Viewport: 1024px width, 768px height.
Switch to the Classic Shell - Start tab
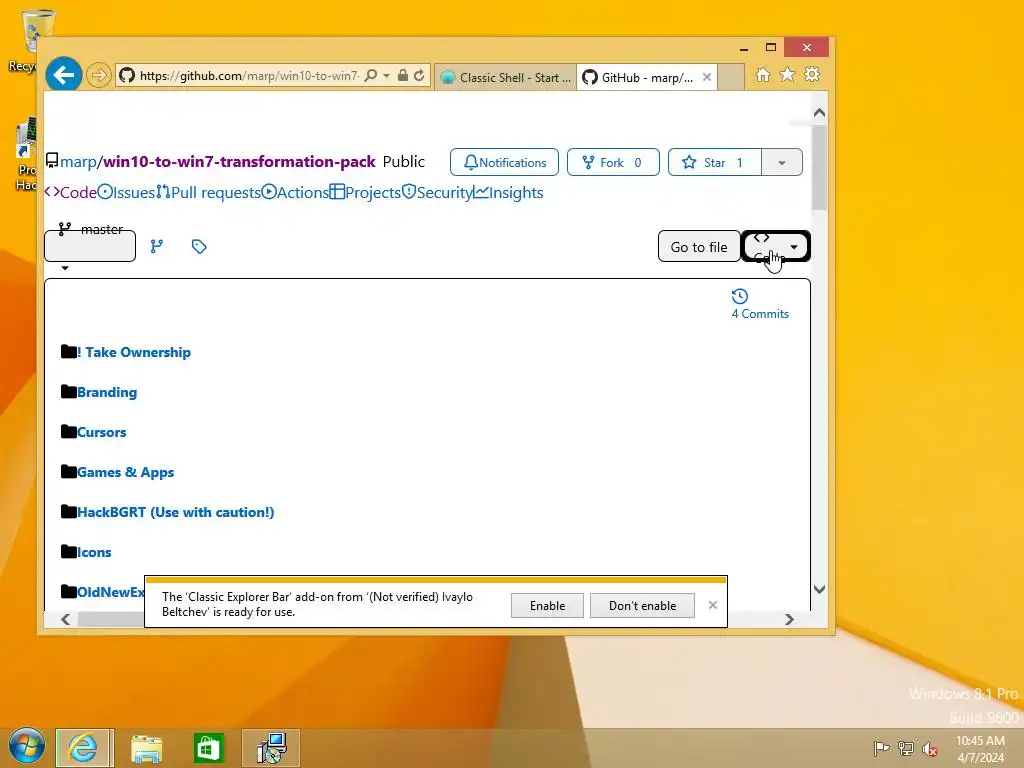pyautogui.click(x=505, y=78)
